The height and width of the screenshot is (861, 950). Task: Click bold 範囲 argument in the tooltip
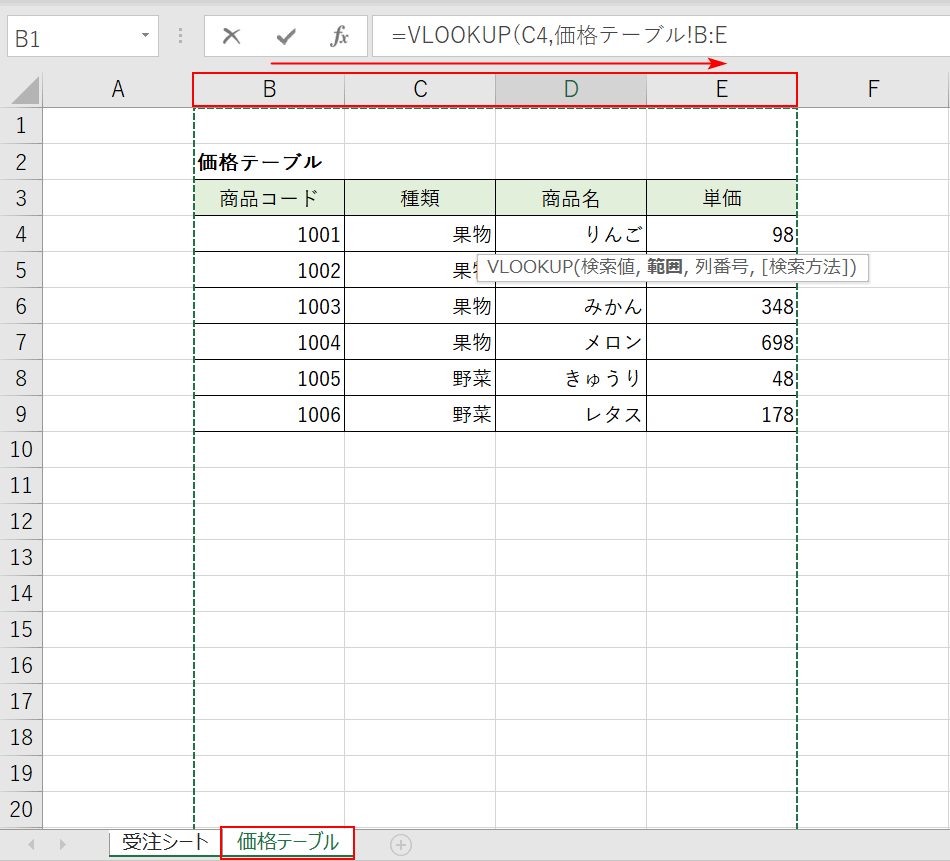(665, 267)
